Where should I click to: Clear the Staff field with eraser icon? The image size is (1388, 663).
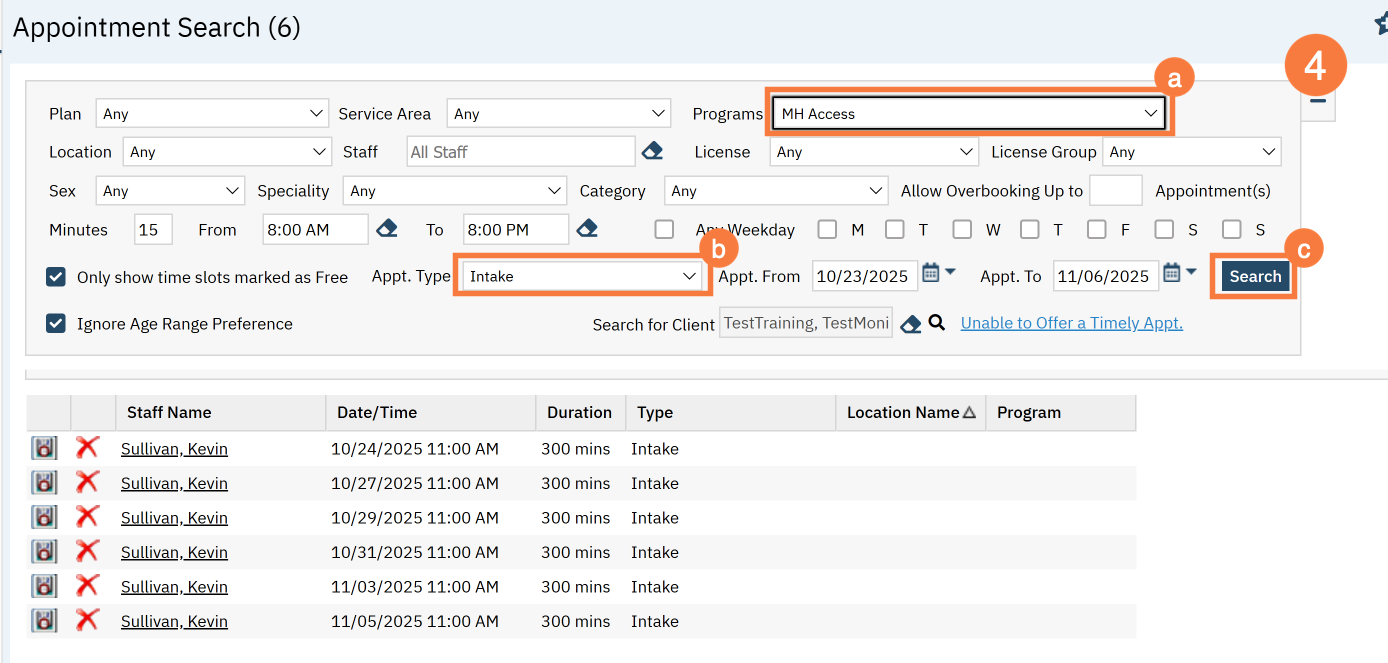click(652, 152)
